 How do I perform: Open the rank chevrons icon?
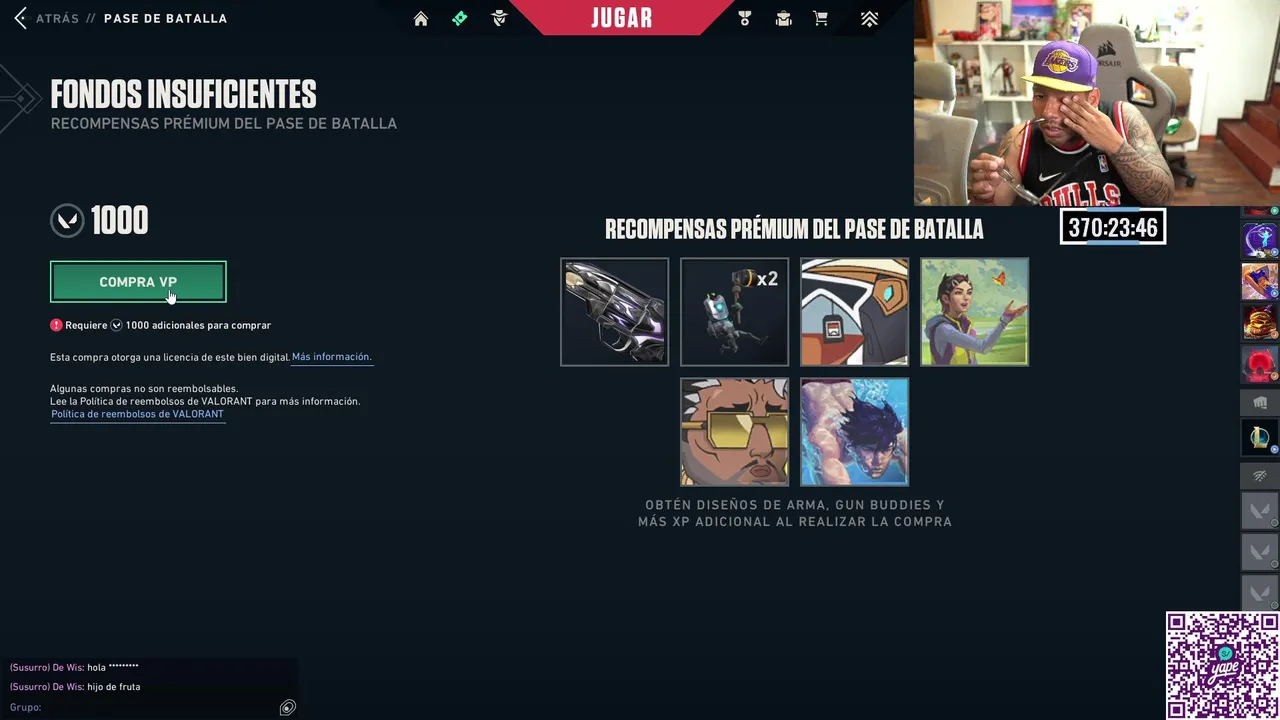pos(869,18)
